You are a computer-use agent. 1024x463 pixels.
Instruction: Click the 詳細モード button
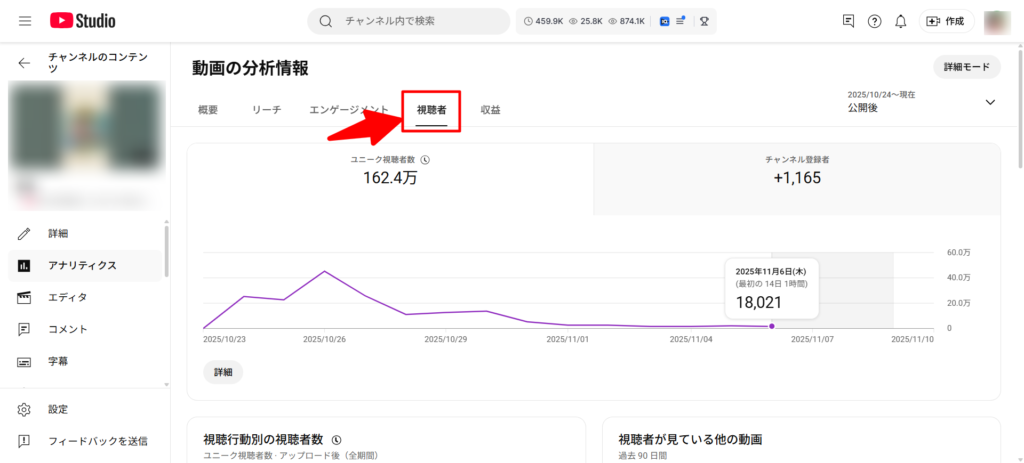pos(966,67)
